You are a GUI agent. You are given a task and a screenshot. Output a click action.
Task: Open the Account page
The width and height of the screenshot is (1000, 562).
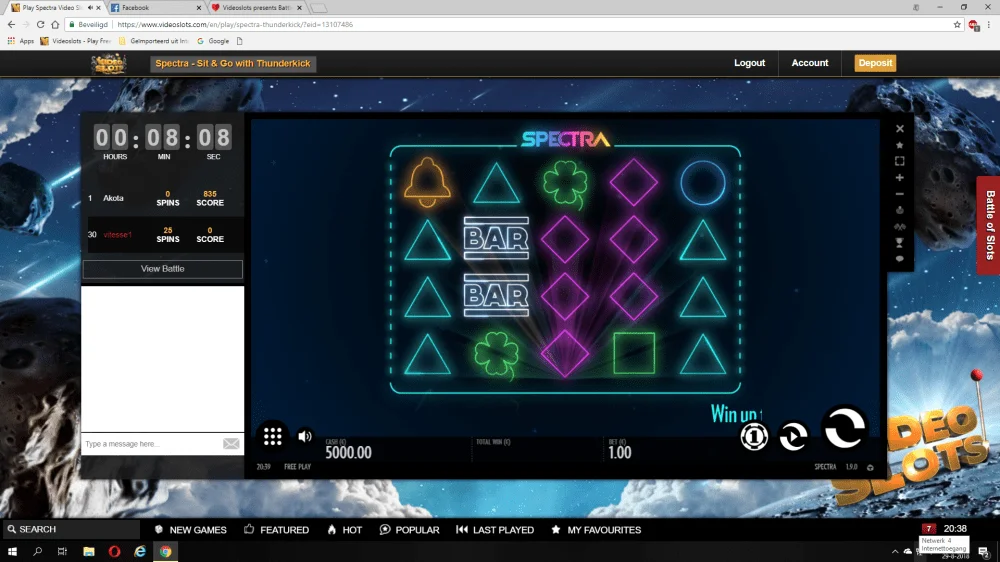point(810,63)
